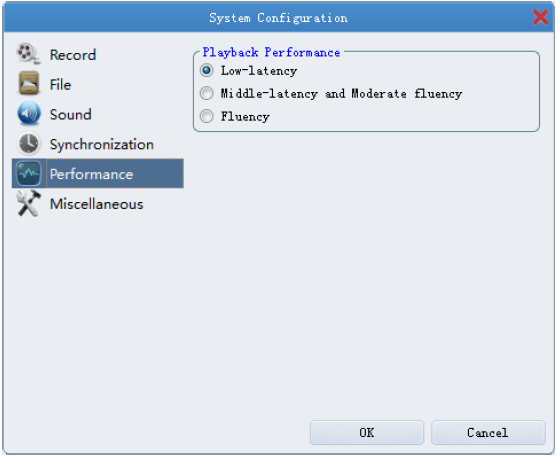Confirm changes with the OK button
The width and height of the screenshot is (557, 457).
pyautogui.click(x=367, y=432)
